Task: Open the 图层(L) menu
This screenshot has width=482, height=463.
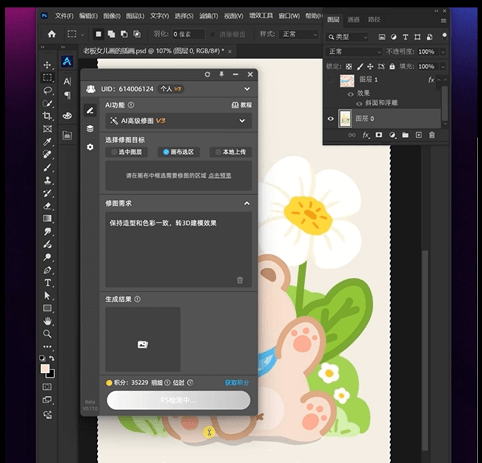Action: coord(135,16)
